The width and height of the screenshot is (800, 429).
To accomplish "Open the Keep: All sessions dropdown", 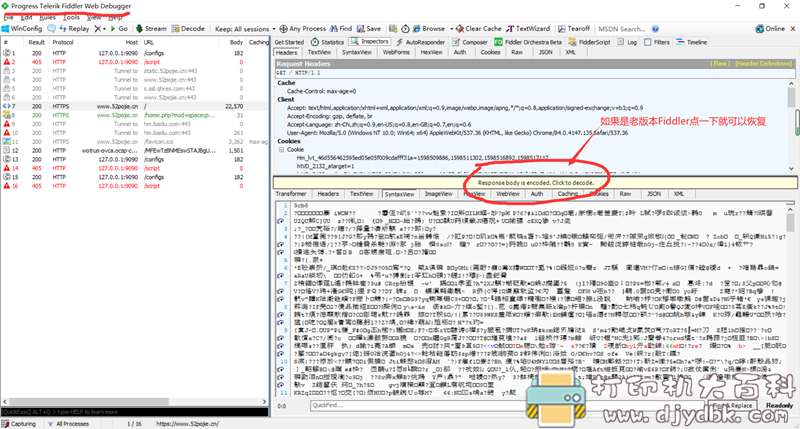I will 245,29.
